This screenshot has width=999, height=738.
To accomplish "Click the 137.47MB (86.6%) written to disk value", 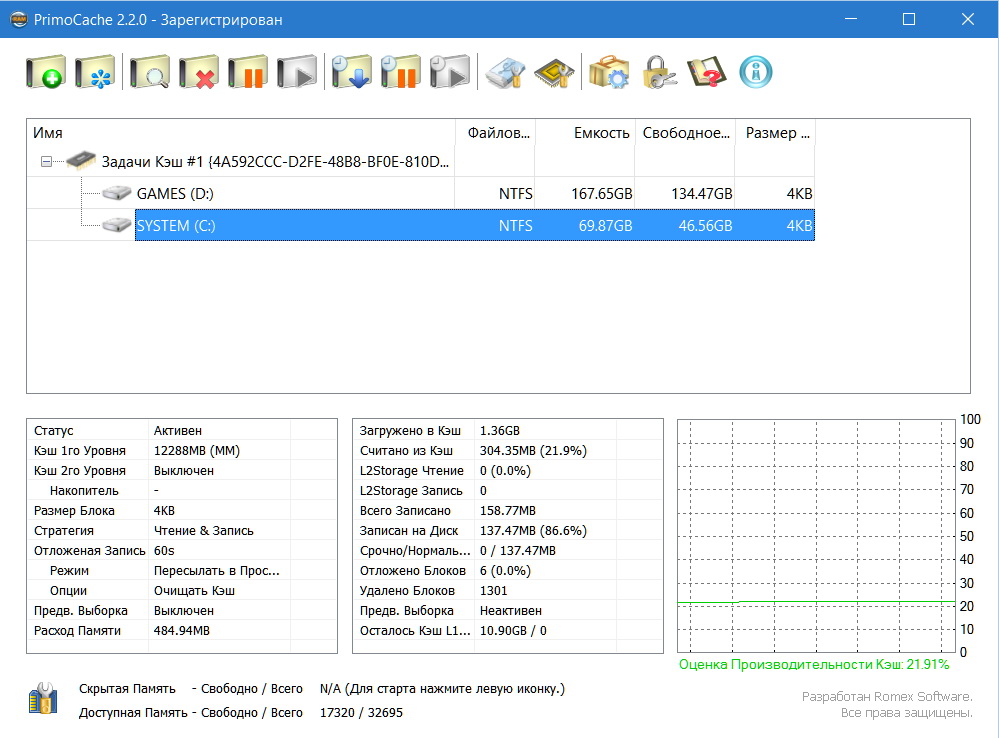I will tap(533, 531).
